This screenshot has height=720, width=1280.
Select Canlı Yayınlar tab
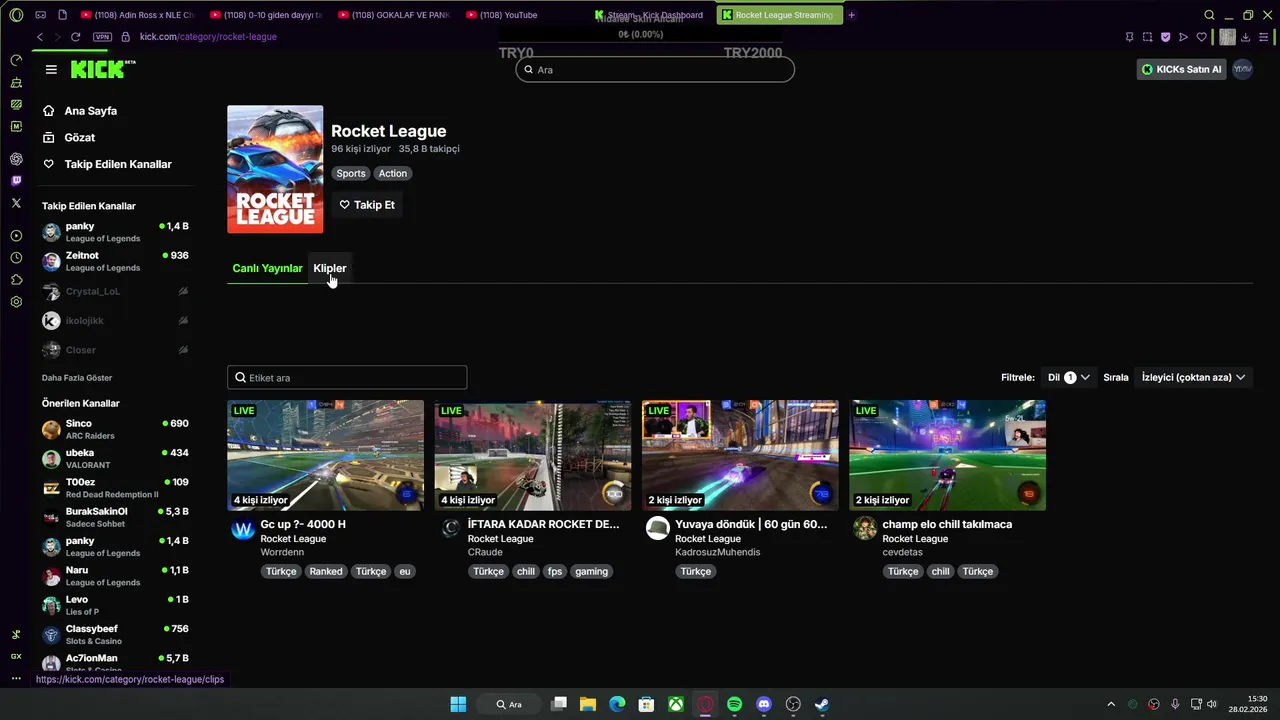(267, 268)
